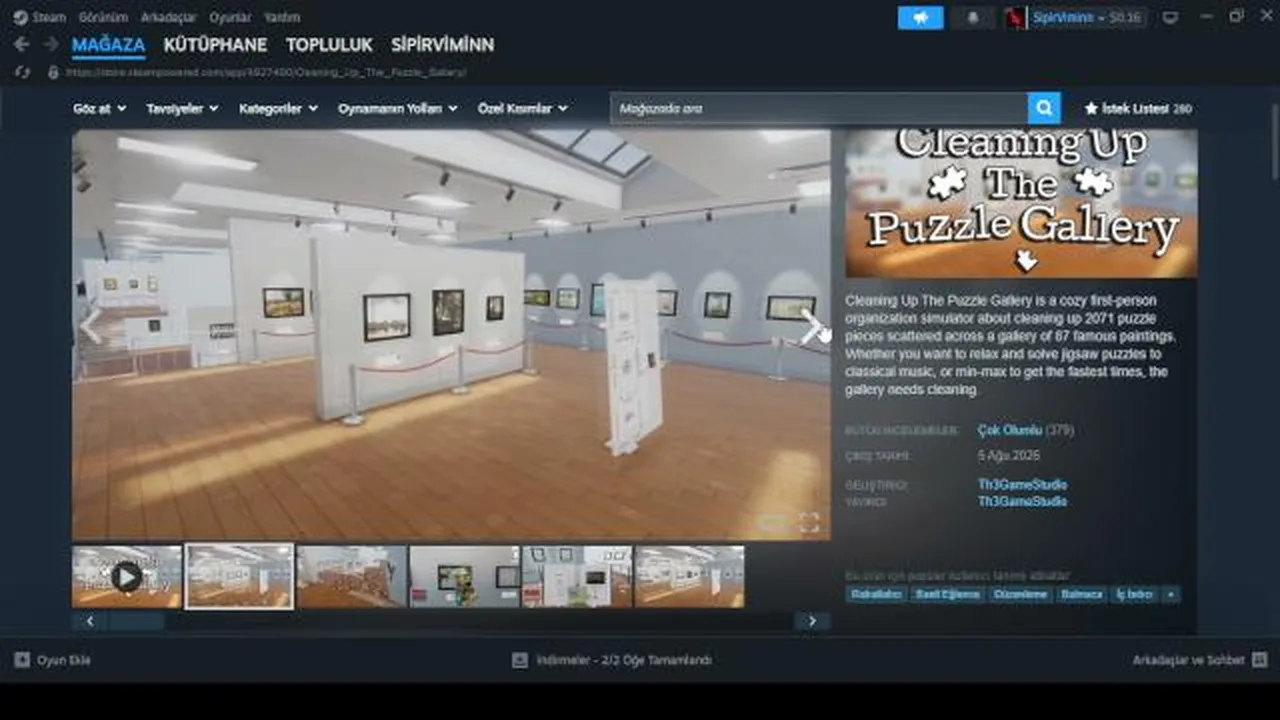The width and height of the screenshot is (1280, 720).
Task: Open developer Th3GameStudio link
Action: (1022, 485)
